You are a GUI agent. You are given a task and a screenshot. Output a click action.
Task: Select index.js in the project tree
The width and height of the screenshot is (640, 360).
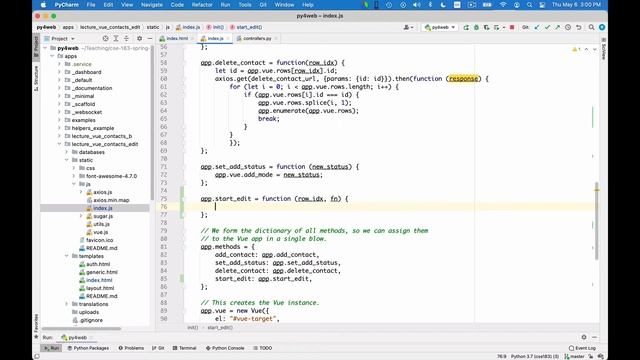102,208
